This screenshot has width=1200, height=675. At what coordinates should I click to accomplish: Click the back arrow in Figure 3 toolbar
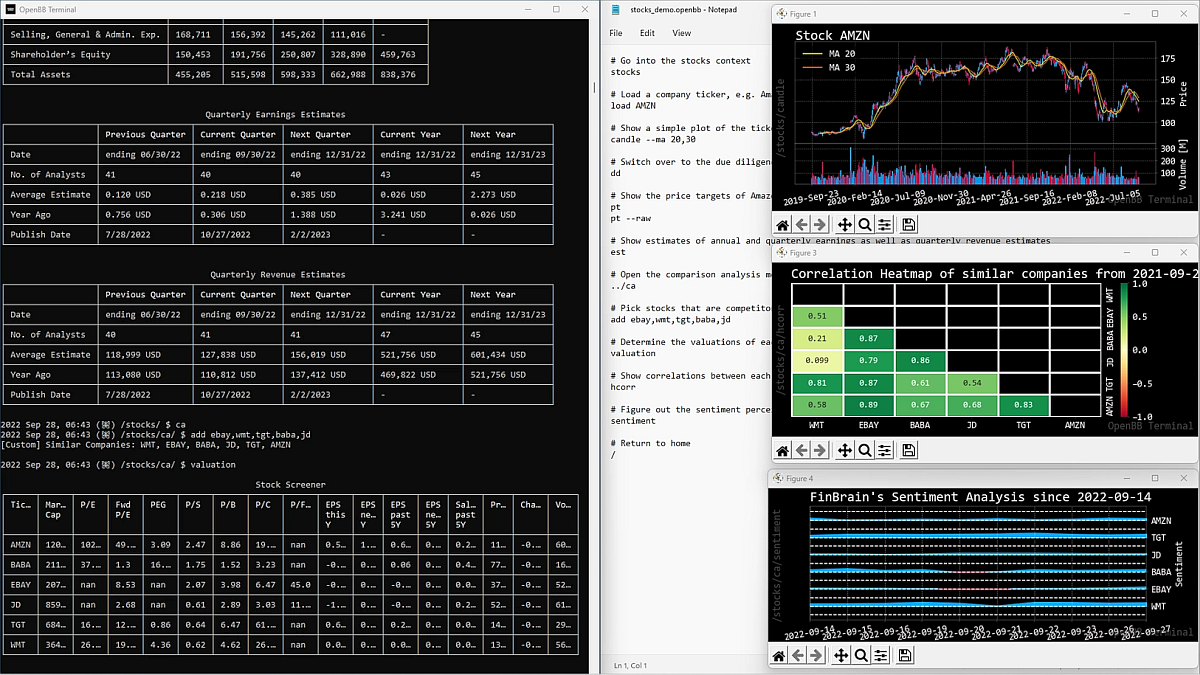point(800,451)
